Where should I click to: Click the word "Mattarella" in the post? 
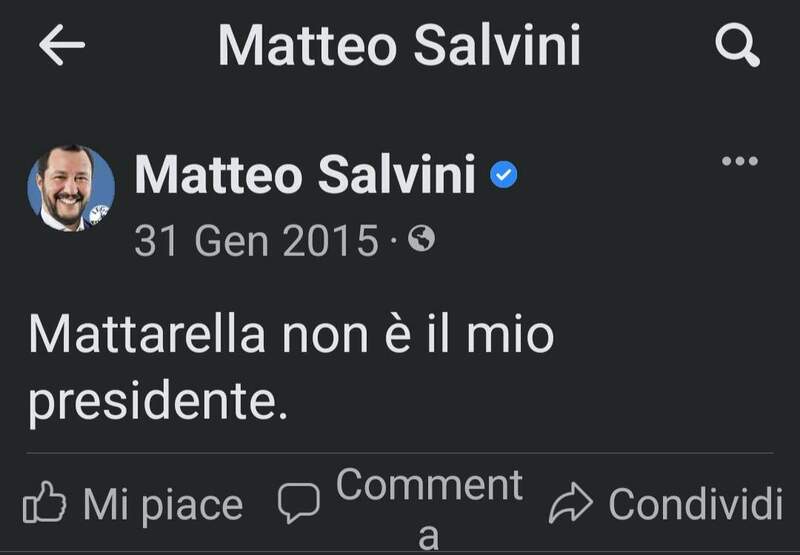click(x=147, y=334)
